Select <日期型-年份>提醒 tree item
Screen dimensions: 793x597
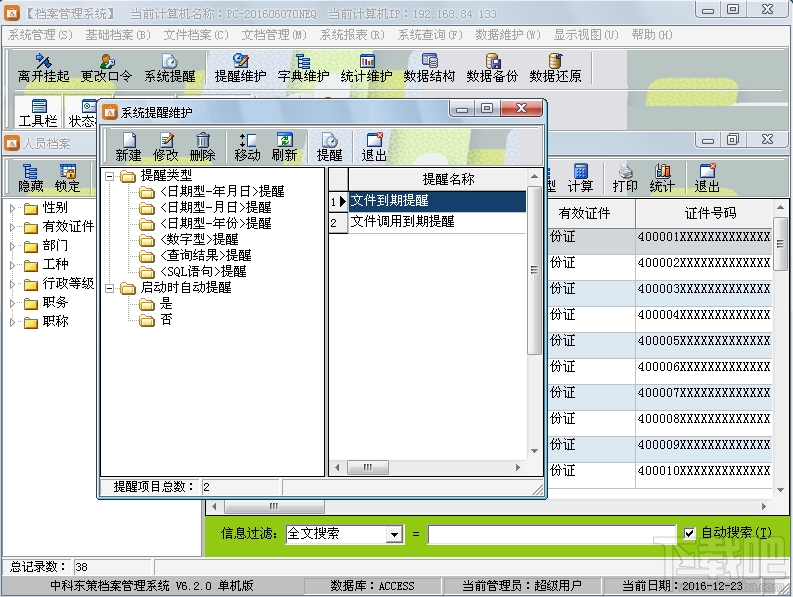point(215,224)
